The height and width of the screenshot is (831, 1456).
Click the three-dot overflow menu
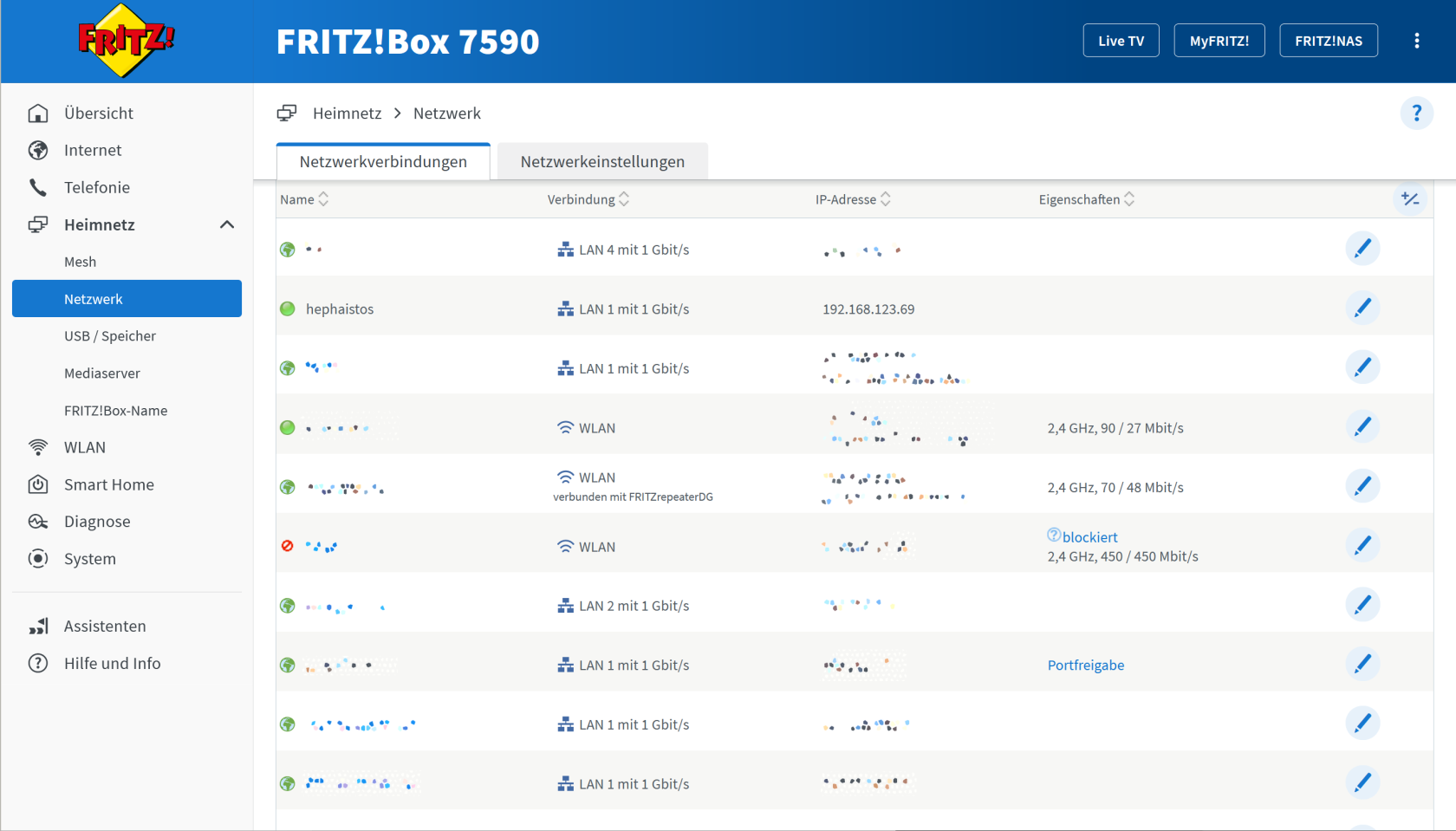[1416, 41]
